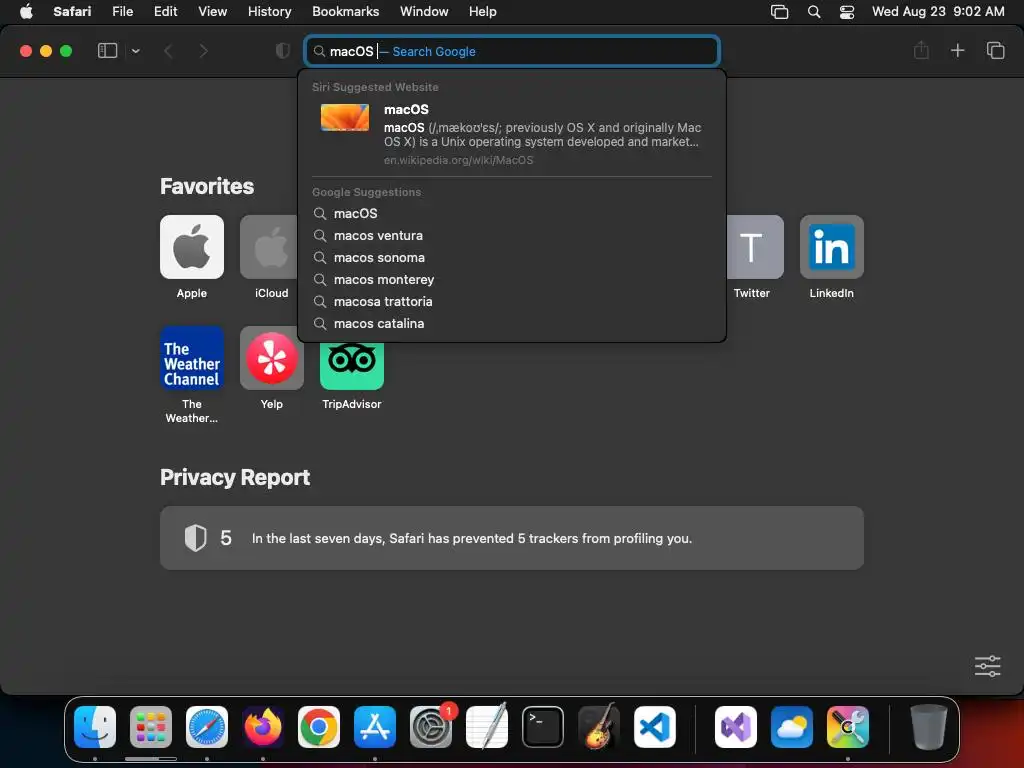Open the Apple favorite

pyautogui.click(x=191, y=247)
